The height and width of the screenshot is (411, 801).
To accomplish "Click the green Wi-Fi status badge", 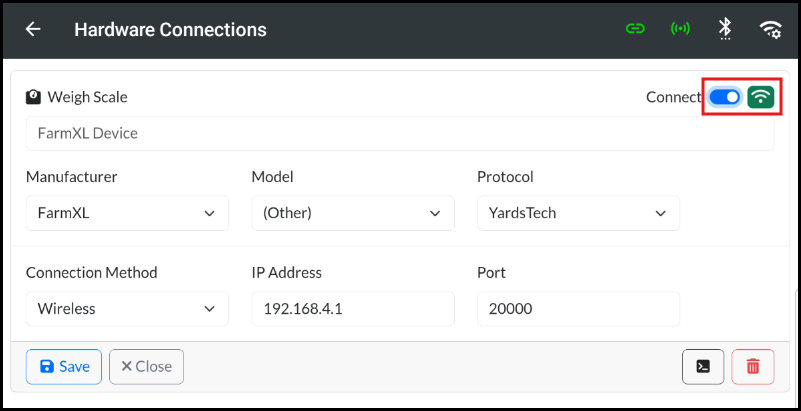I will click(x=761, y=96).
